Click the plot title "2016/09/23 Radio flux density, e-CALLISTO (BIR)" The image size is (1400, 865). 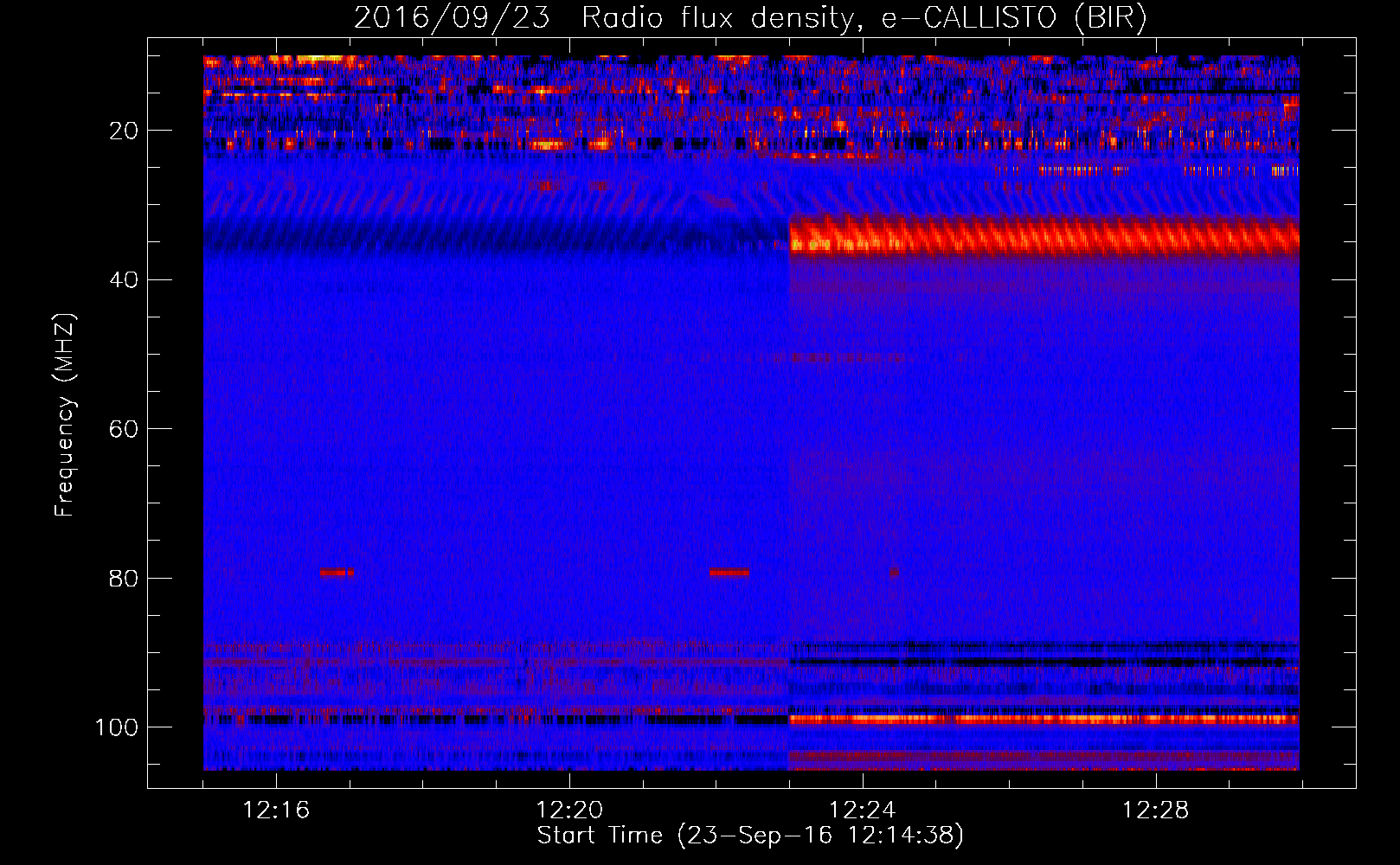tap(750, 17)
